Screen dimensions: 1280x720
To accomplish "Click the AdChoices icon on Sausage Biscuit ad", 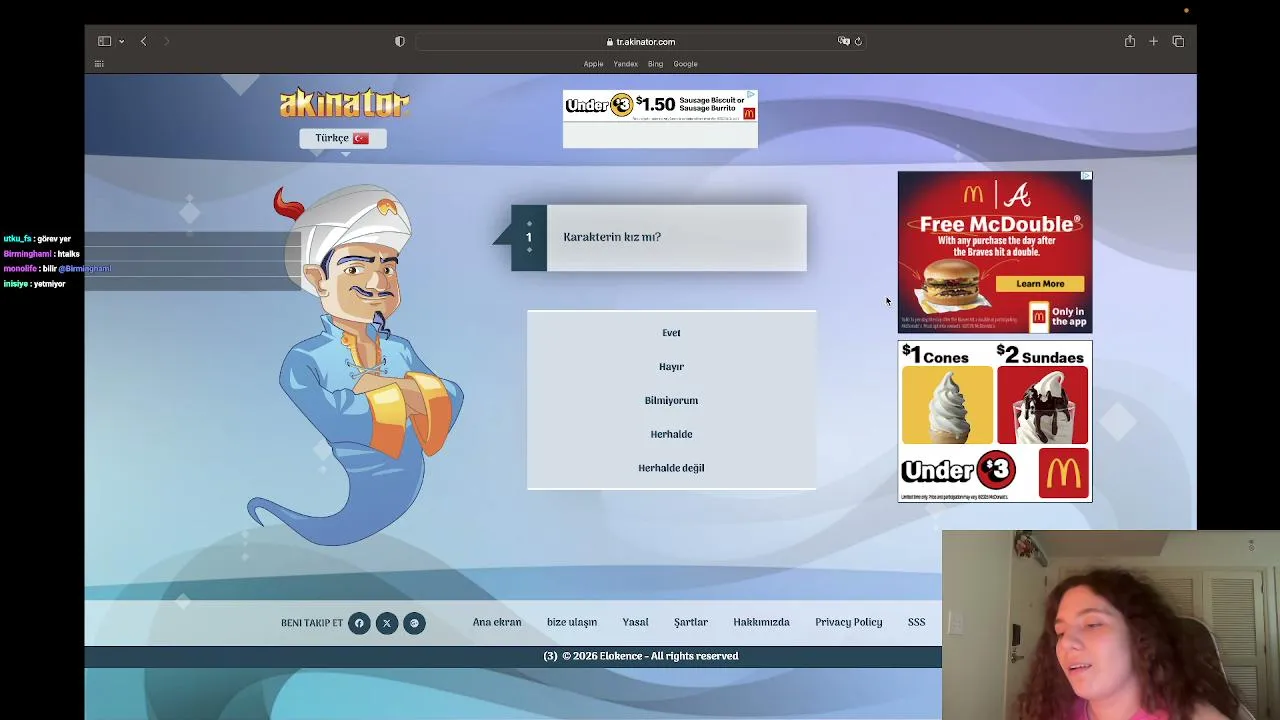I will tap(751, 95).
